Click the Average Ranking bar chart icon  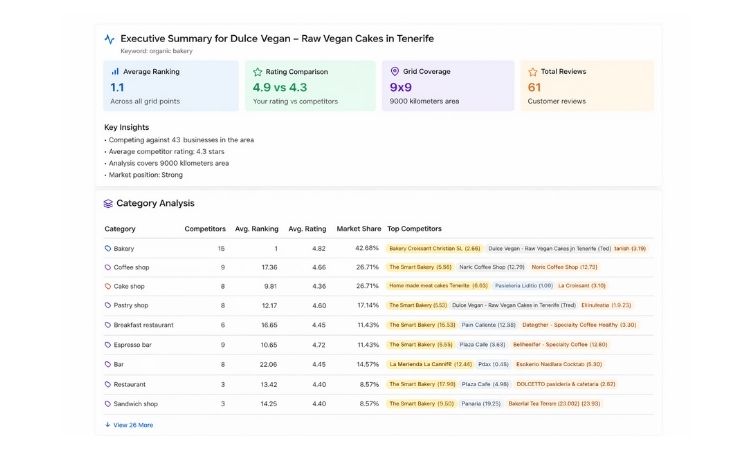(x=115, y=72)
